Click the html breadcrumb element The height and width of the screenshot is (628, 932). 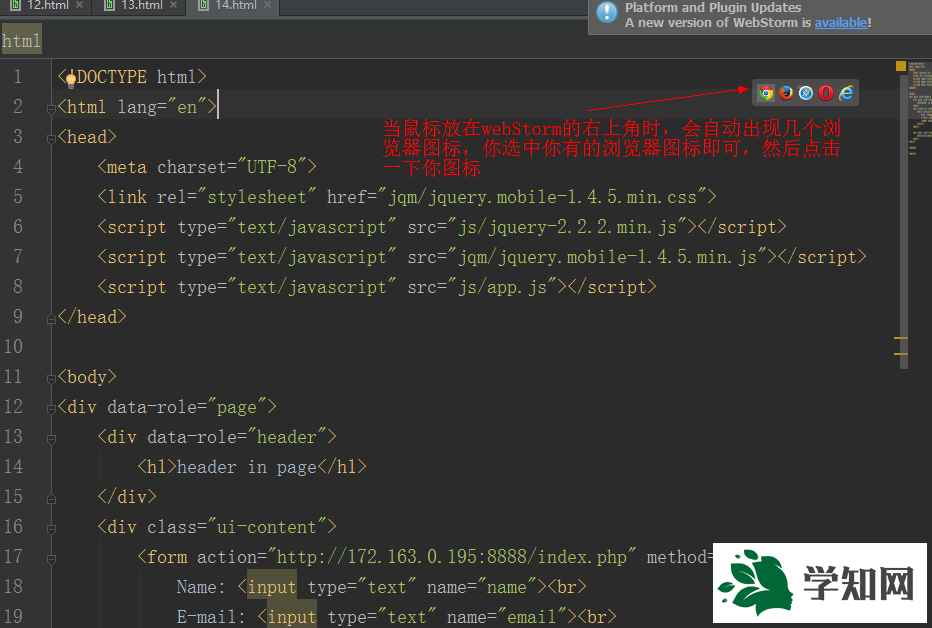21,40
